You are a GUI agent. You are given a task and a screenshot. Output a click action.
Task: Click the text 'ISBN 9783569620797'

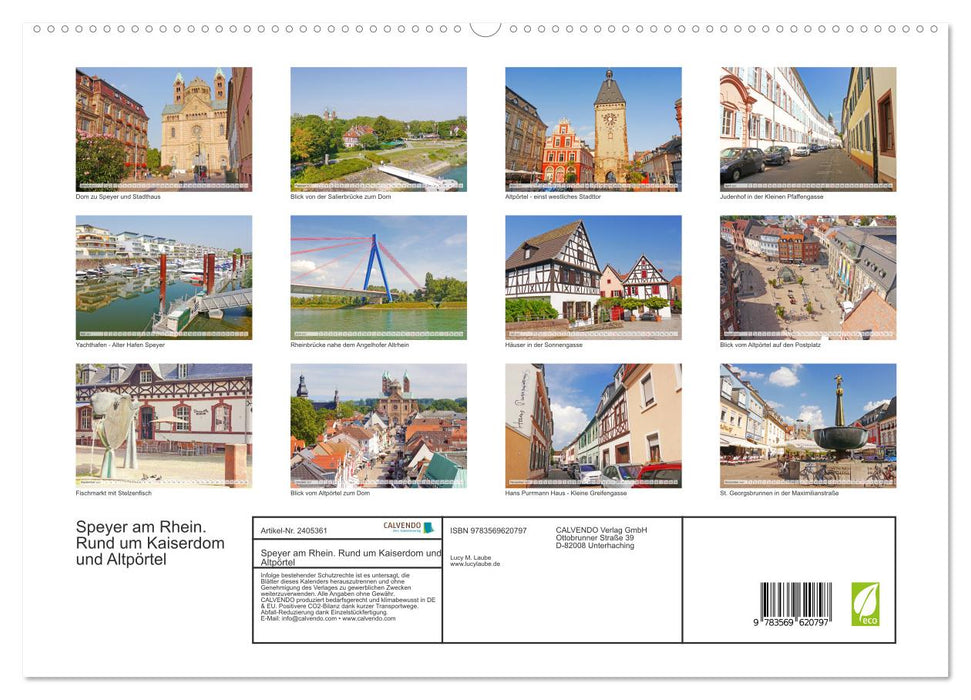pos(489,531)
